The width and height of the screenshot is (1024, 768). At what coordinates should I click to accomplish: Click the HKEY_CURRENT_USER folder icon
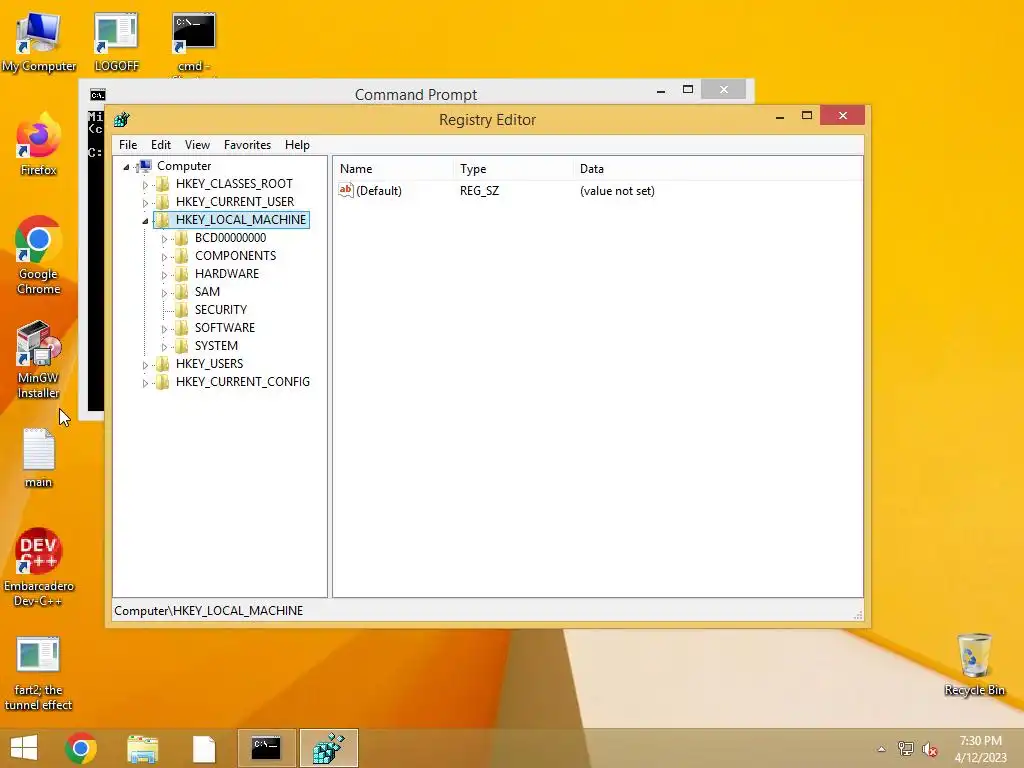coord(163,202)
